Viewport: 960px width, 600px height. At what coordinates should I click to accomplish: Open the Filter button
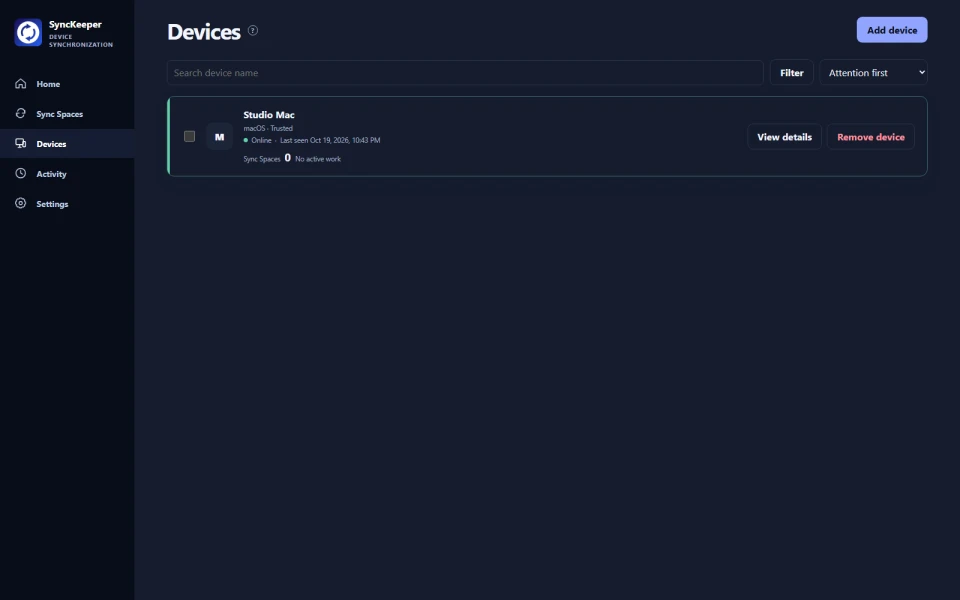pyautogui.click(x=792, y=72)
